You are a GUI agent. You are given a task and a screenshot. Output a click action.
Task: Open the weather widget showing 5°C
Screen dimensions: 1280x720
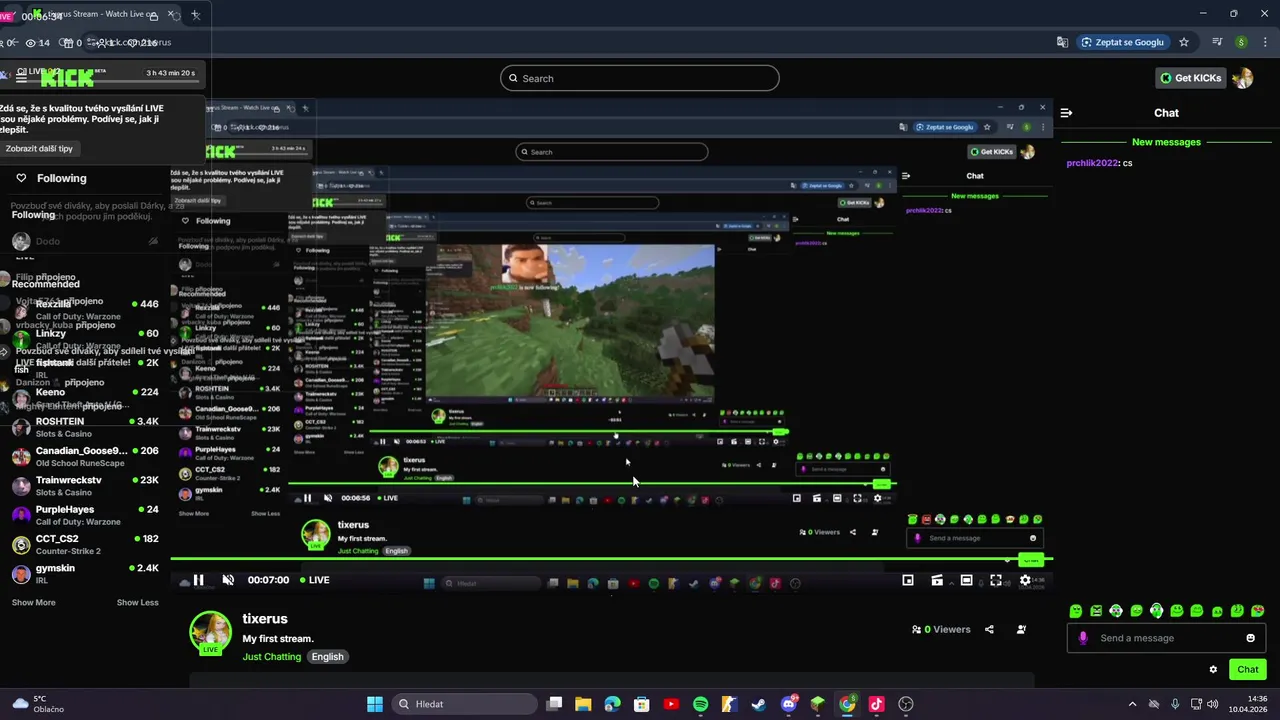point(38,704)
